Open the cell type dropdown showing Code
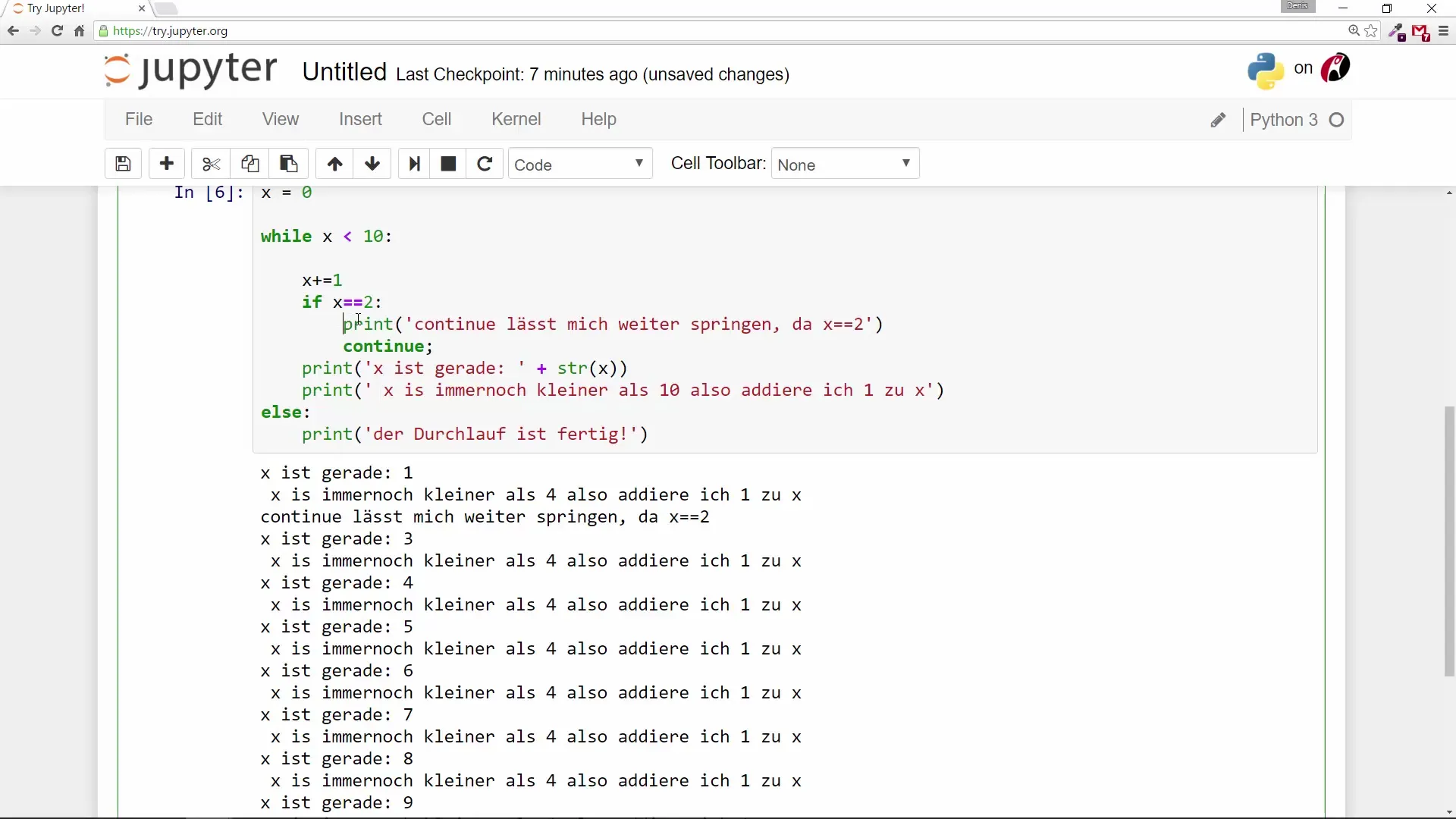Screen dimensions: 1456x819 [579, 165]
